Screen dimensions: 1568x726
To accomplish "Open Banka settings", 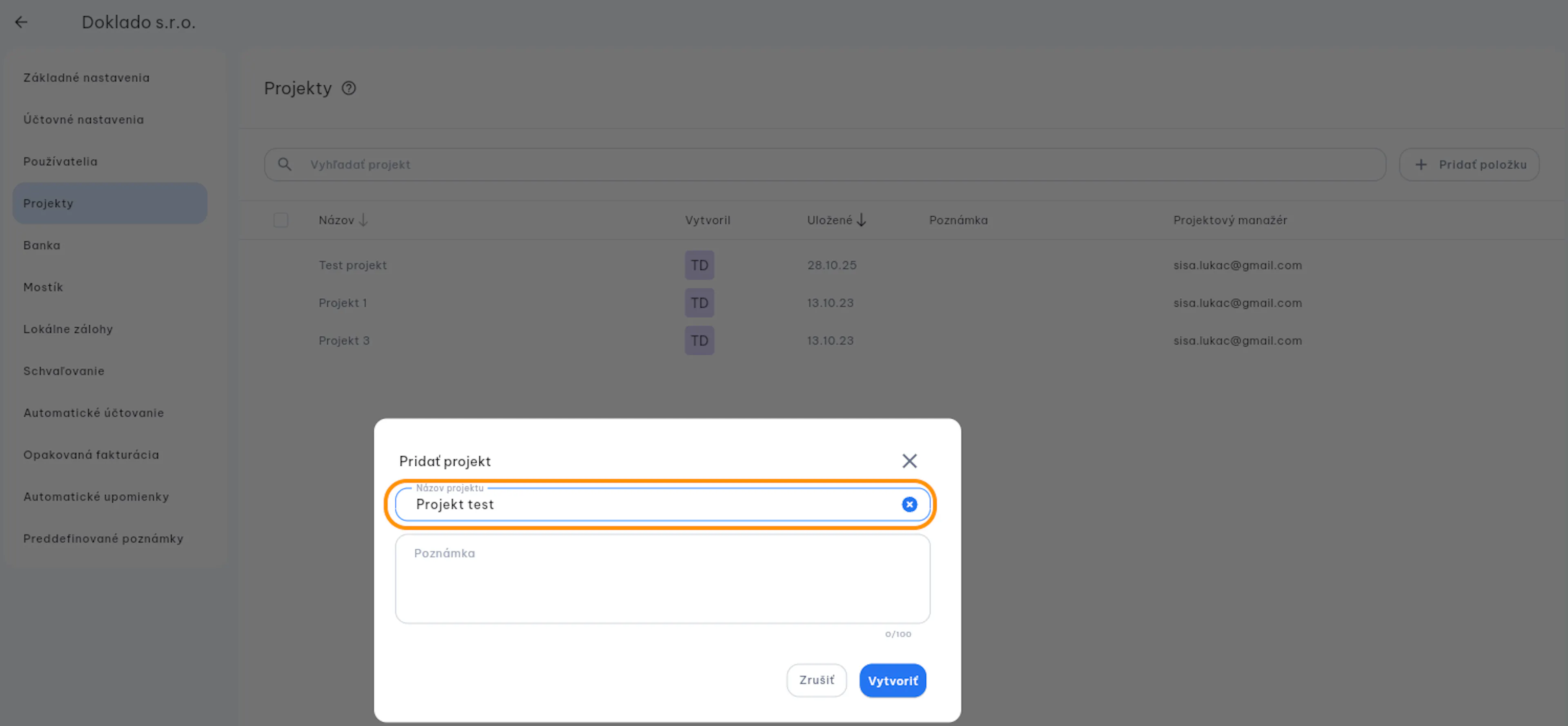I will 109,245.
